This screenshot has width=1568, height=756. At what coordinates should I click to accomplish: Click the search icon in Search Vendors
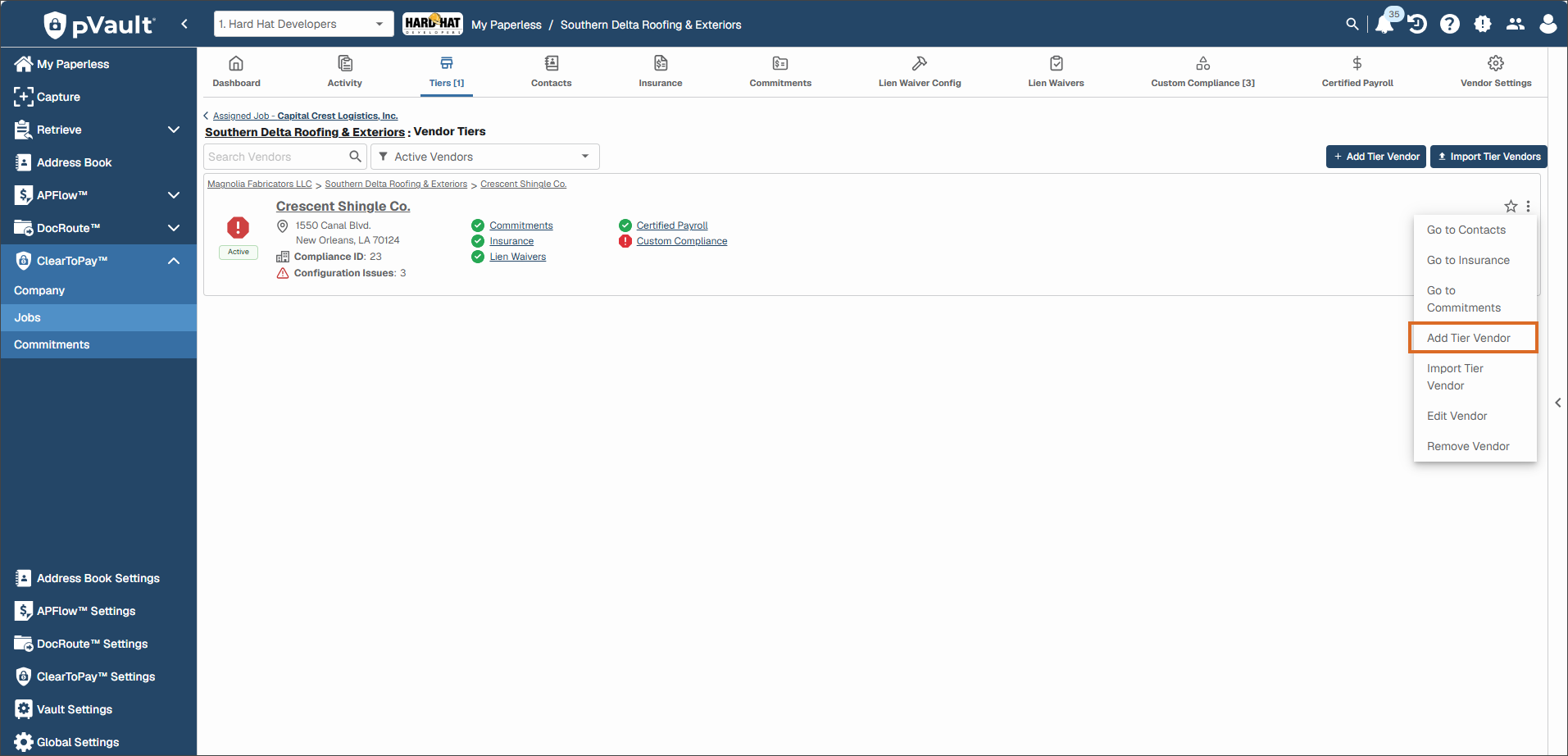[355, 157]
